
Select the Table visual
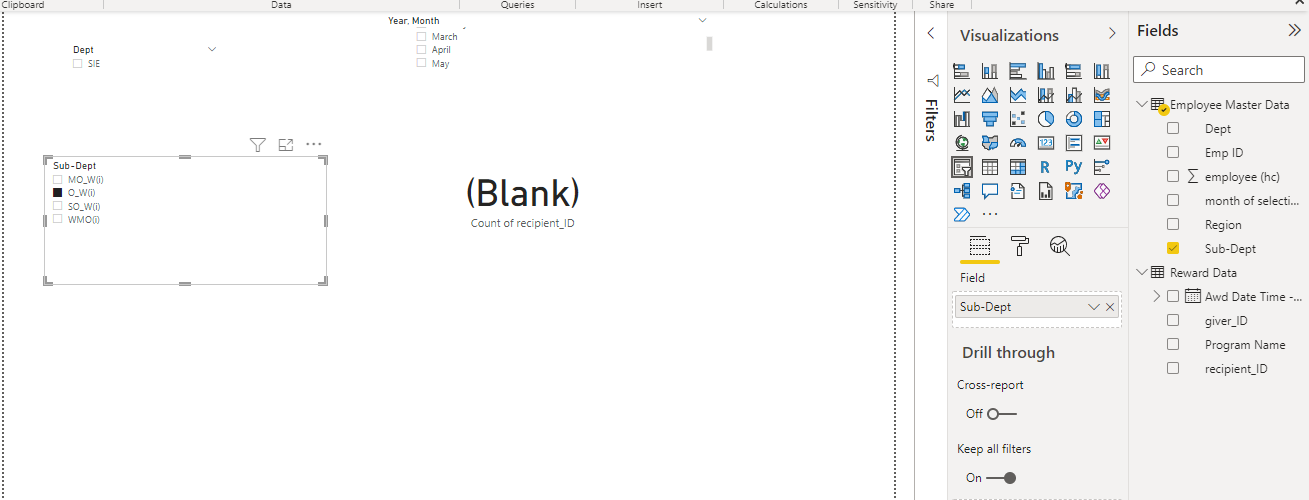[990, 167]
